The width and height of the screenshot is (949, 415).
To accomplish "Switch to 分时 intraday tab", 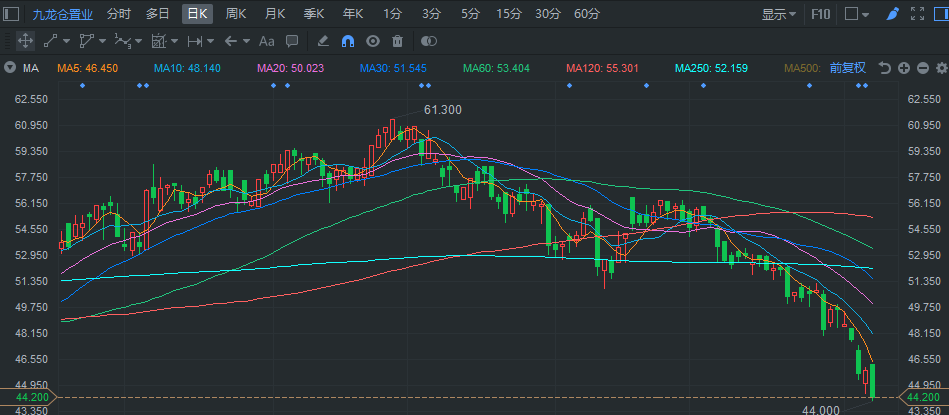I will [x=118, y=14].
